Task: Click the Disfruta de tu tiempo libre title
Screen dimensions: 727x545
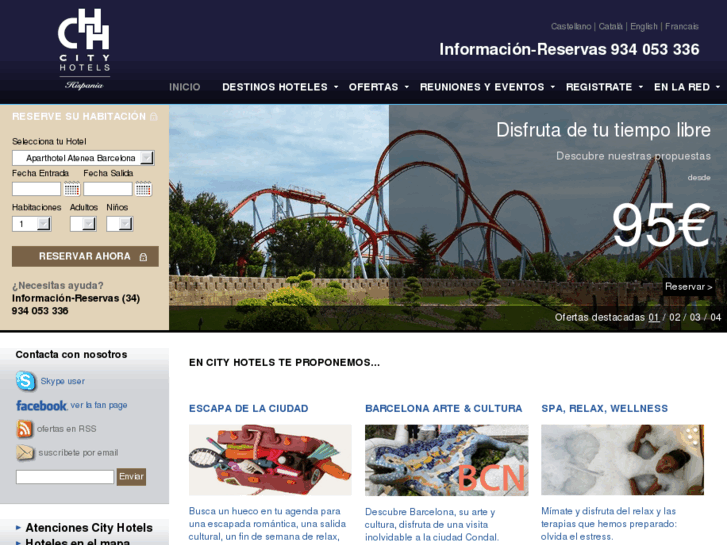Action: click(603, 130)
